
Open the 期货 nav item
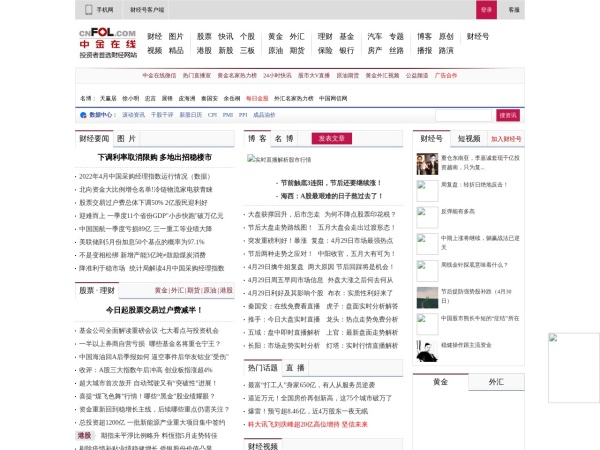tap(297, 51)
